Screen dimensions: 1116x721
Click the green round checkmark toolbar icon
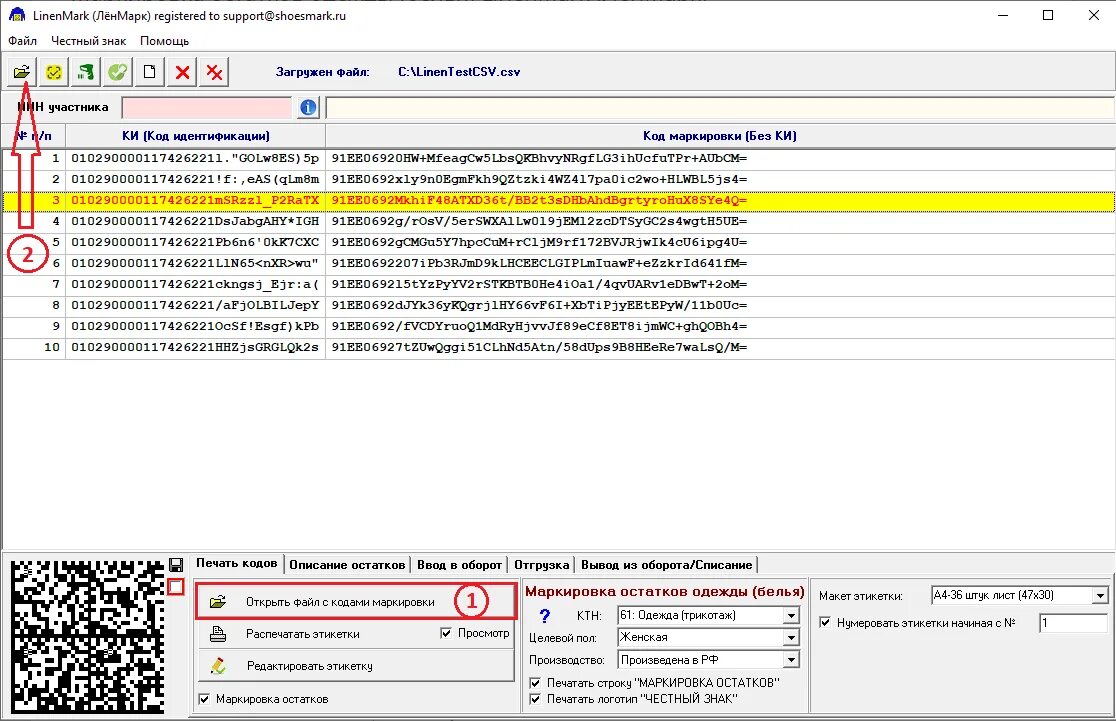pyautogui.click(x=117, y=72)
